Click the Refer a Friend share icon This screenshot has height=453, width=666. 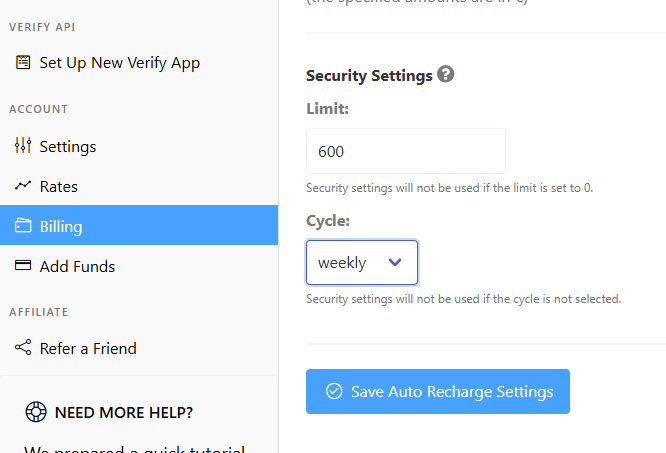23,347
